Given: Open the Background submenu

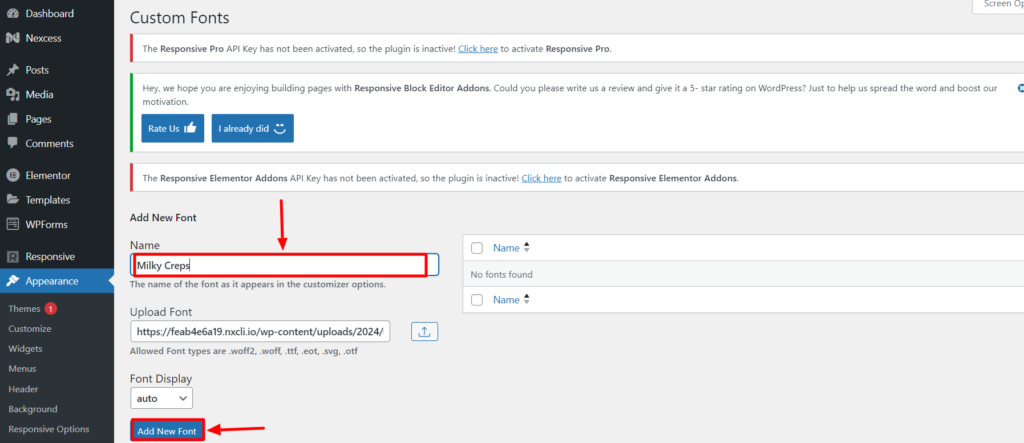Looking at the screenshot, I should tap(33, 409).
